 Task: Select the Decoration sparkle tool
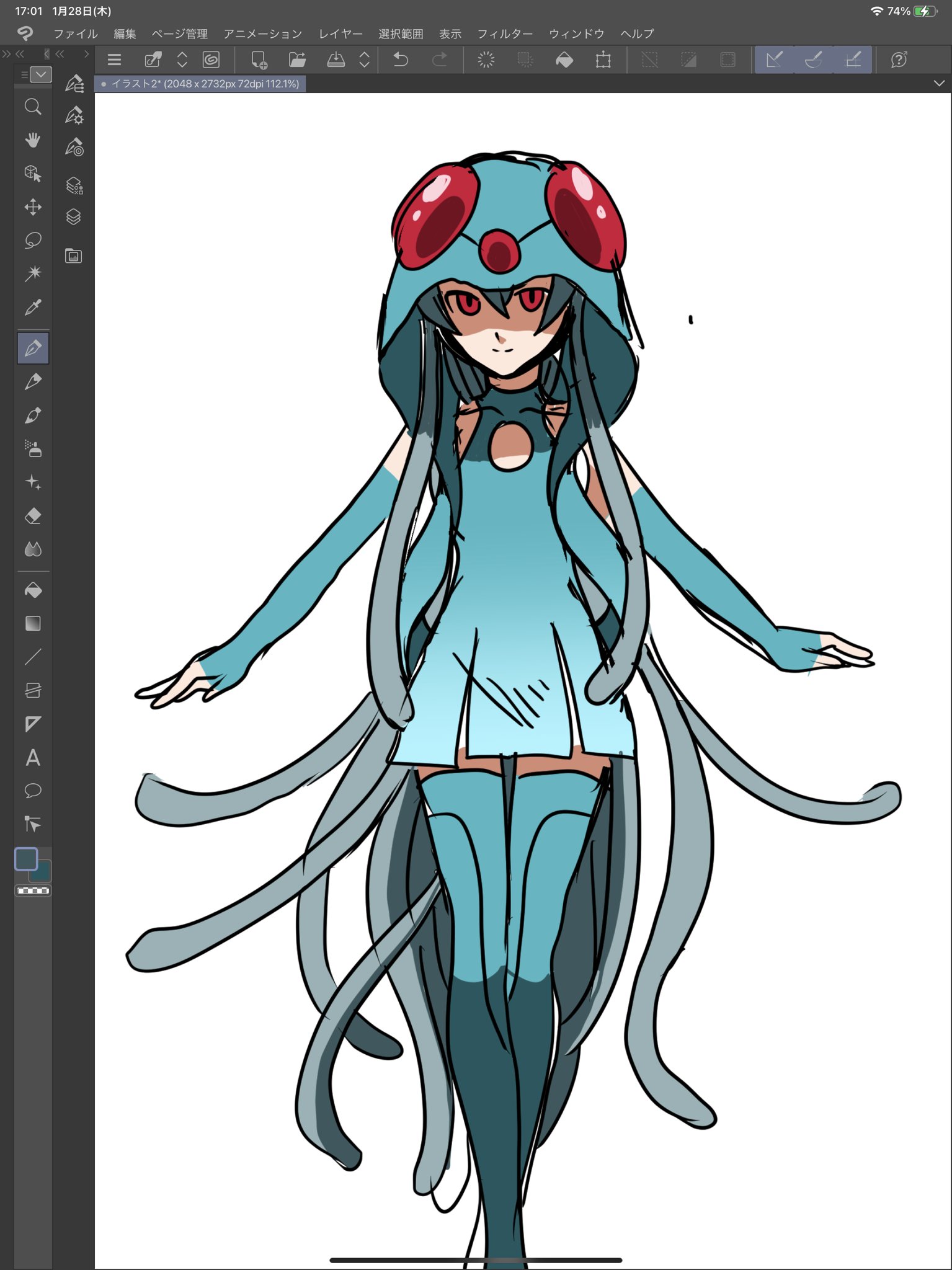[x=33, y=482]
